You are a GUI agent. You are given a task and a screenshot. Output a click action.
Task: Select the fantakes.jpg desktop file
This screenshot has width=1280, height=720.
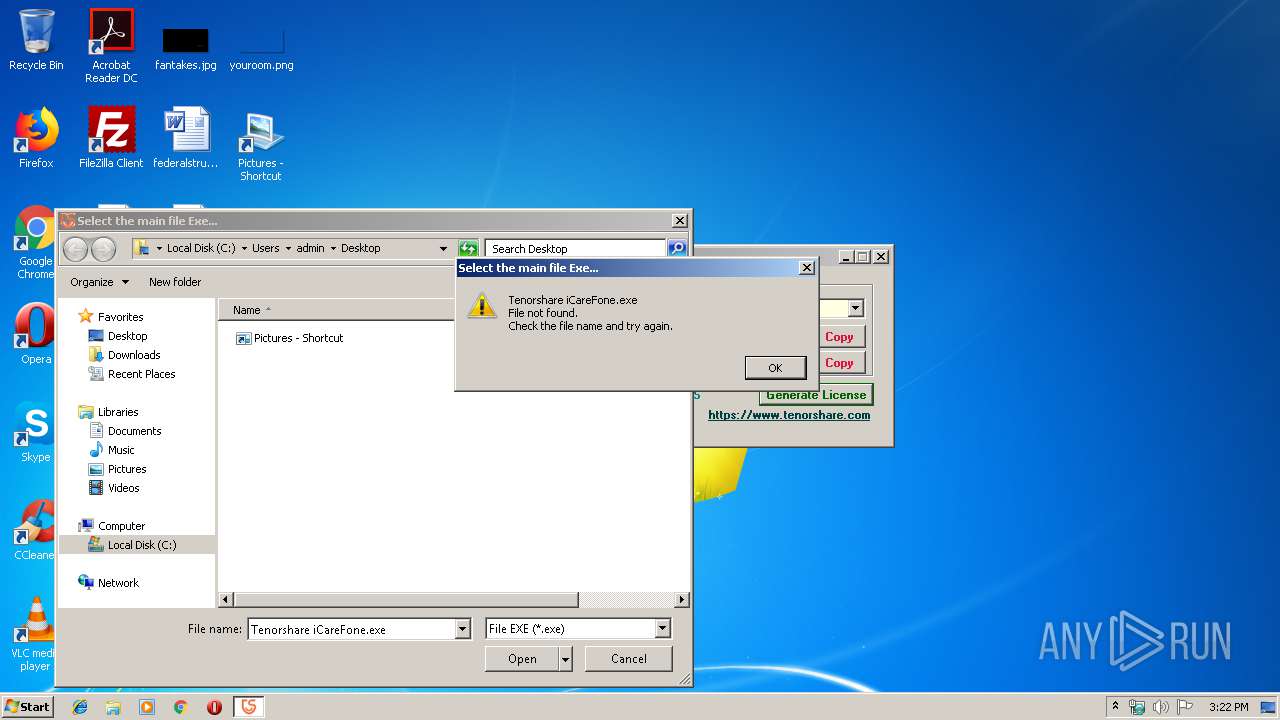tap(185, 48)
